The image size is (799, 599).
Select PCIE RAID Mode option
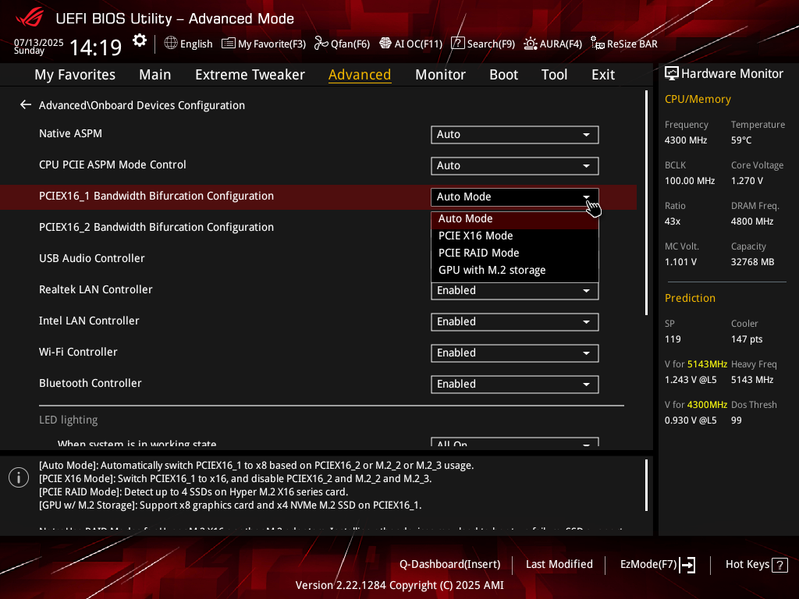pos(515,253)
